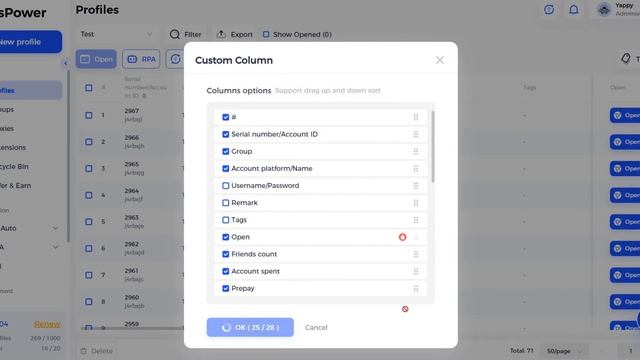Viewport: 640px width, 360px height.
Task: Open the 50/page dropdown
Action: point(564,351)
